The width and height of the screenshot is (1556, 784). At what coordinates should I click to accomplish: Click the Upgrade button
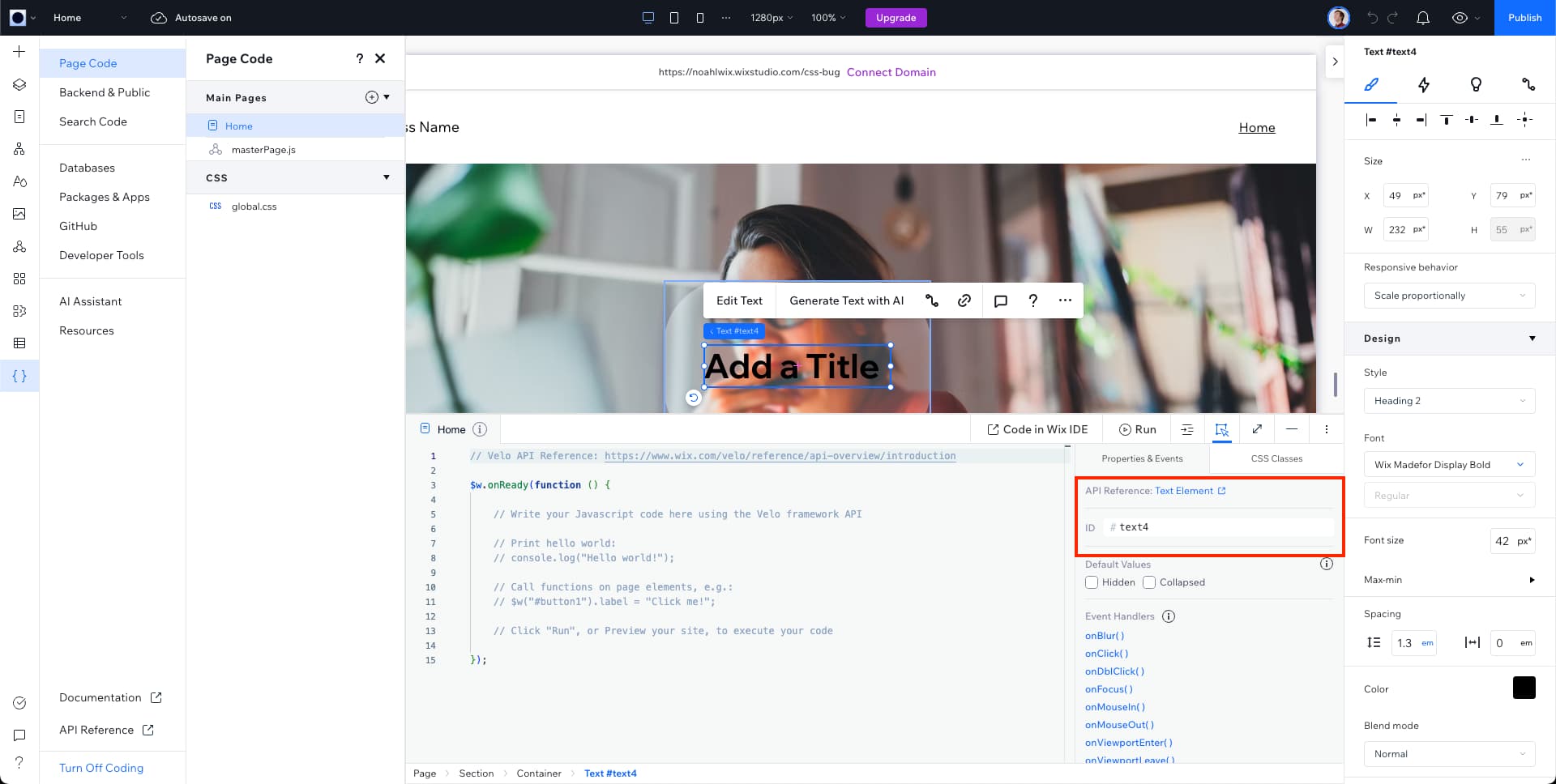coord(896,18)
